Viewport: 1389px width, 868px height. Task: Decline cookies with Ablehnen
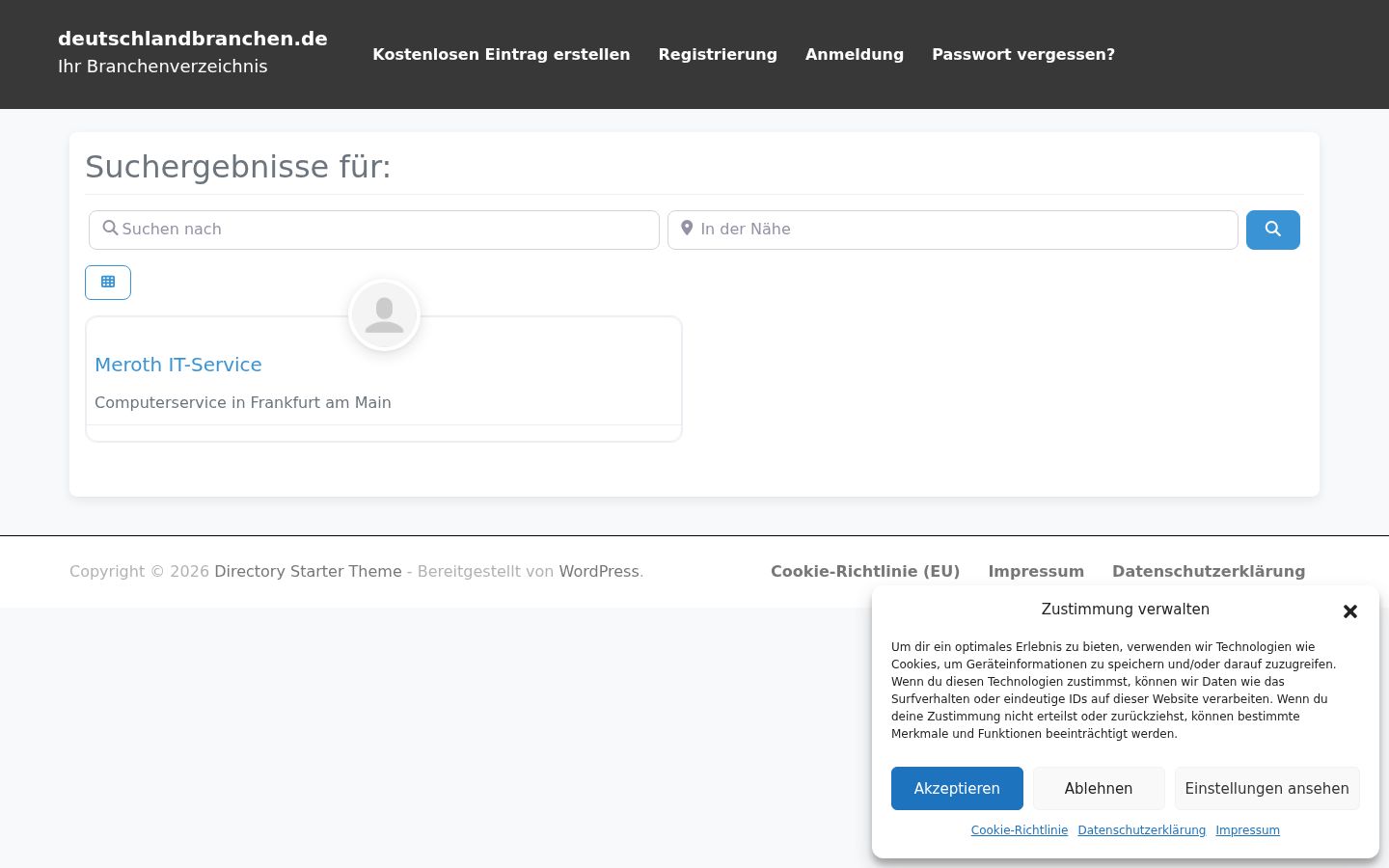coord(1099,788)
